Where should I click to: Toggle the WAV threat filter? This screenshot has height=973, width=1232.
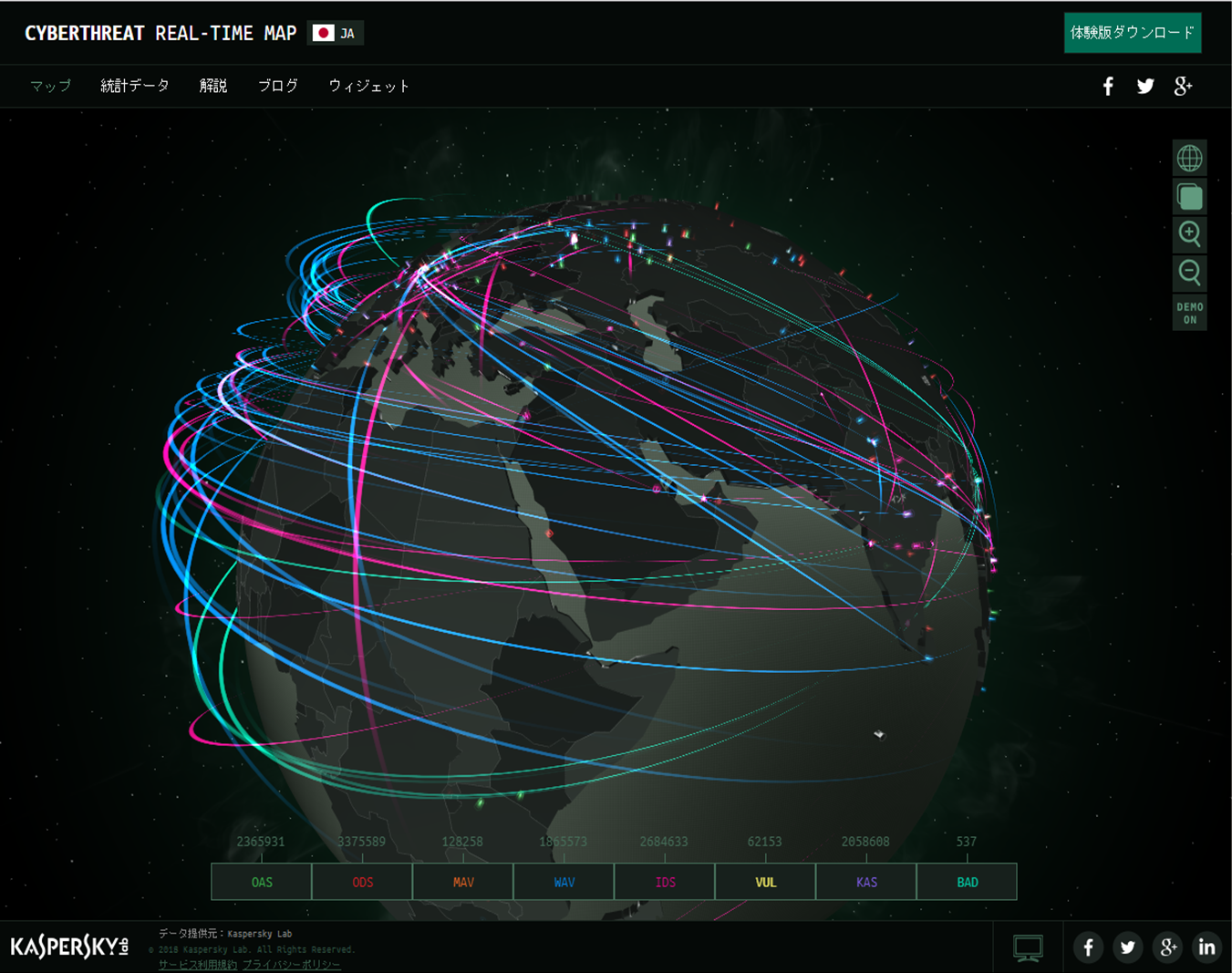coord(564,882)
